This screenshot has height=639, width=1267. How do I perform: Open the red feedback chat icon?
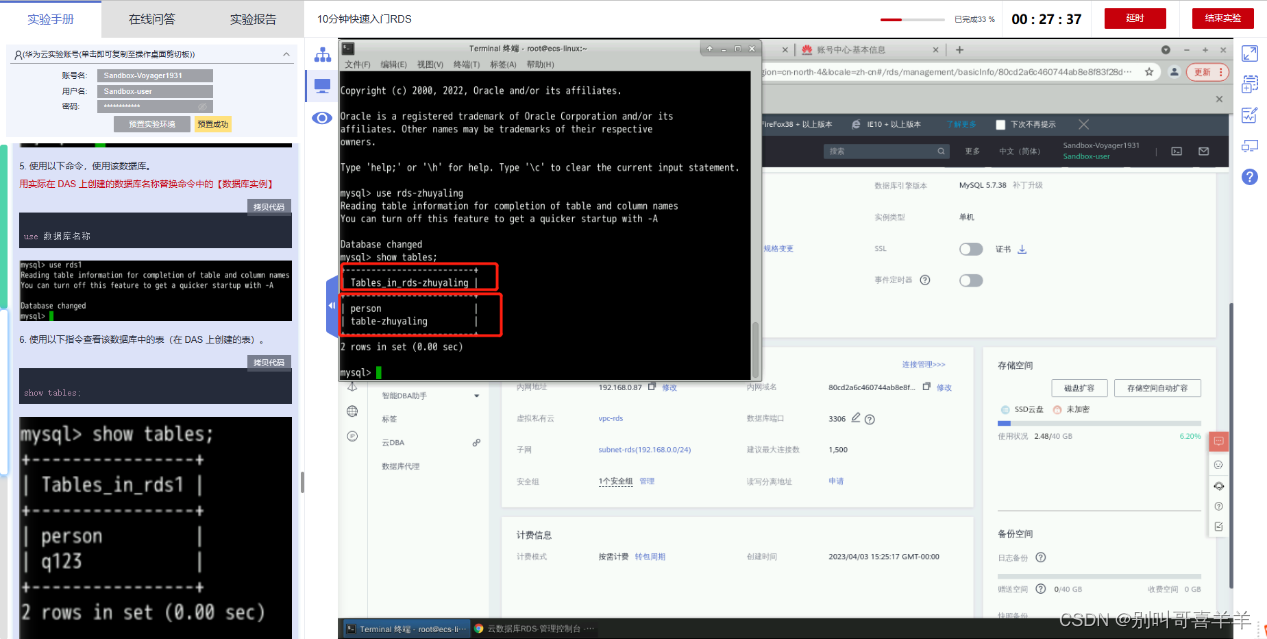pos(1218,441)
